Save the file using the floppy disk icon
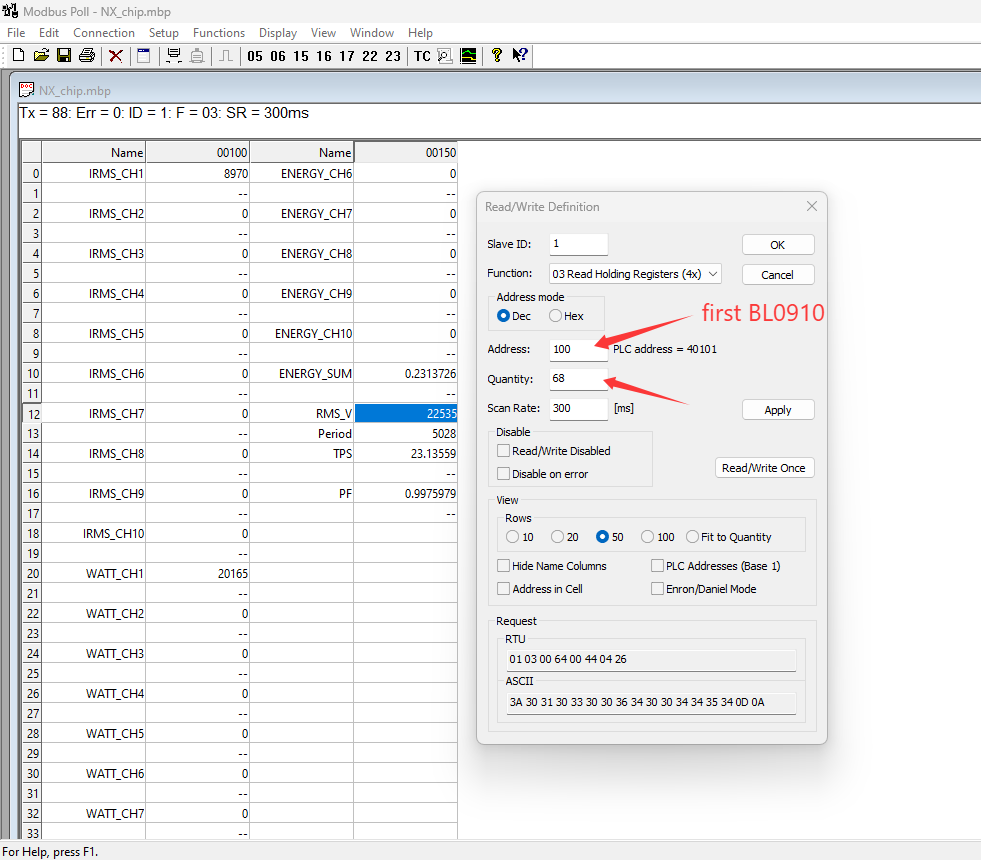Image resolution: width=981 pixels, height=860 pixels. 63,56
